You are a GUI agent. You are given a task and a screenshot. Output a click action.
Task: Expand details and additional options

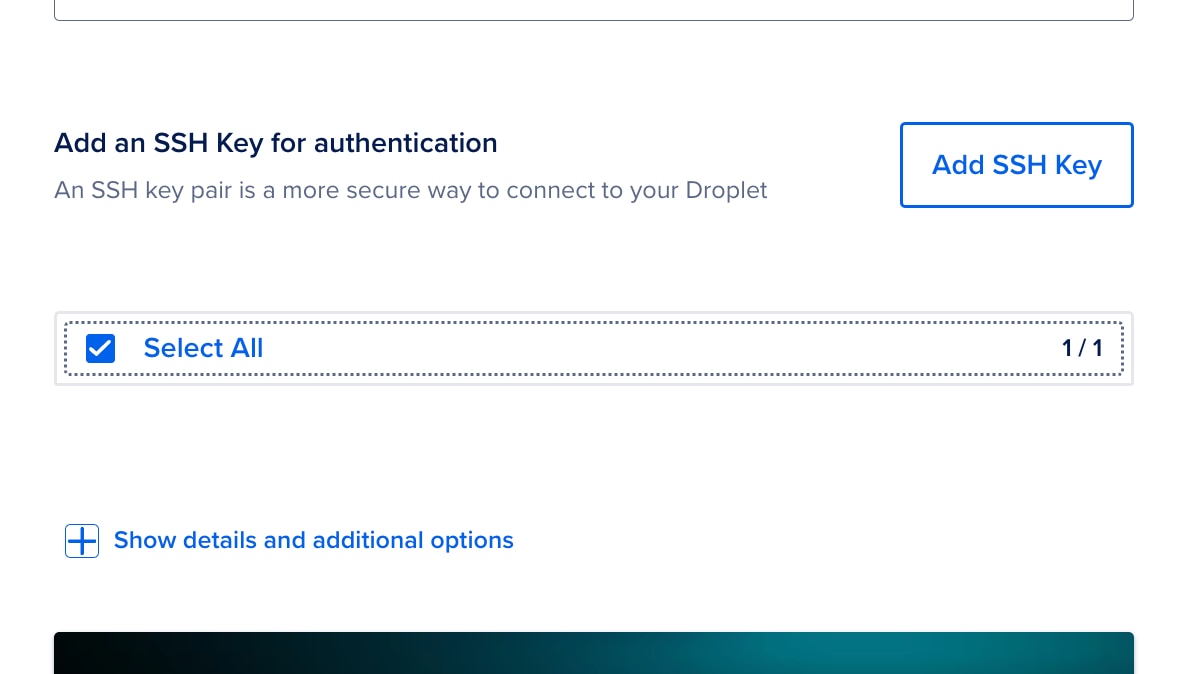point(313,540)
